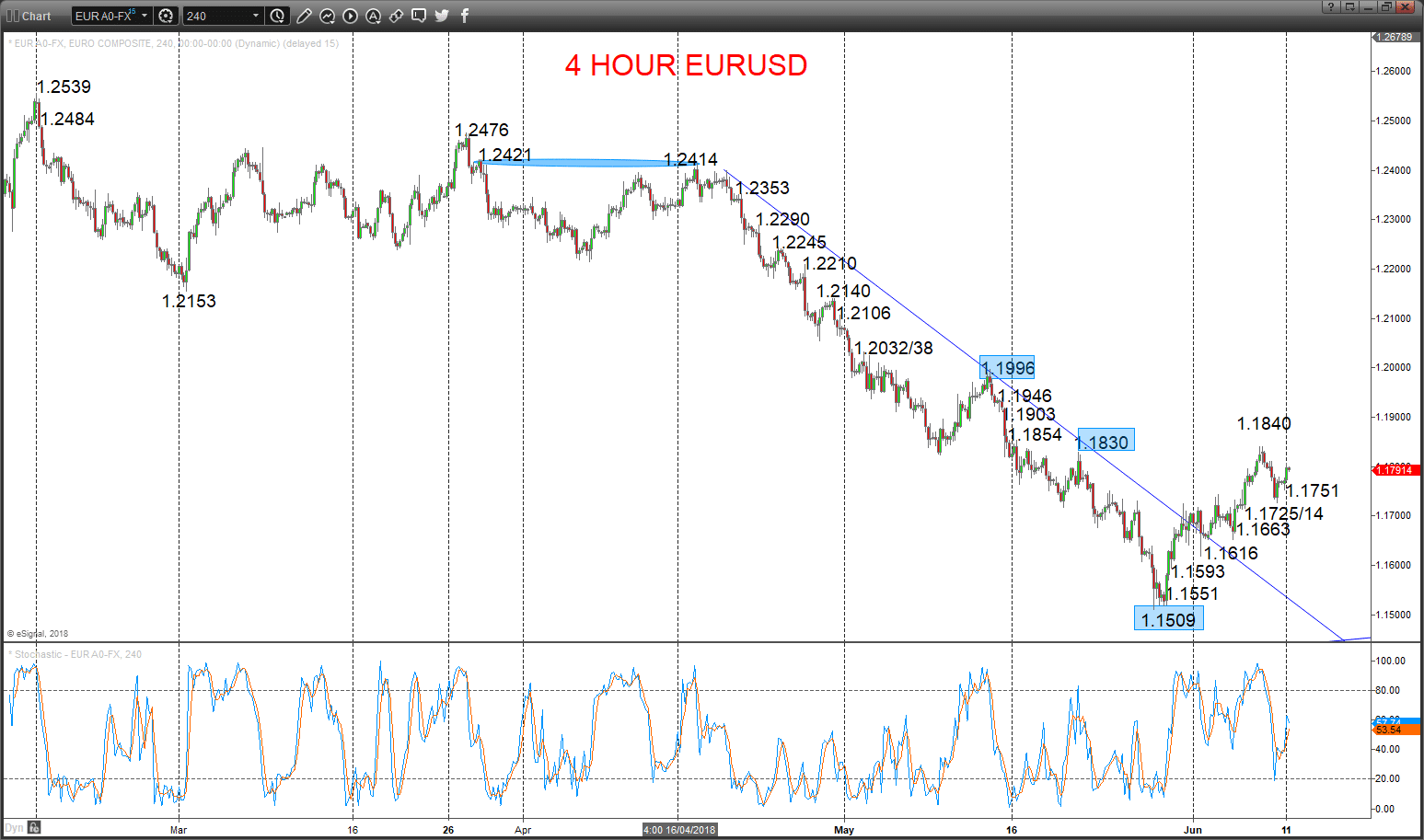Share chart via Facebook icon
Screen dimensions: 1424x840
(465, 16)
